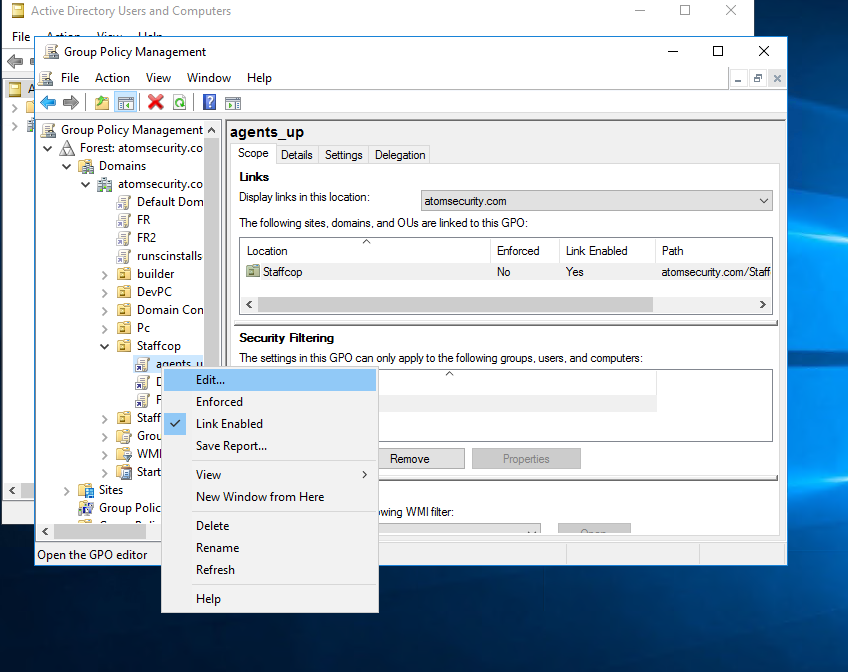Click the Links list horizontal scrollbar
The height and width of the screenshot is (672, 848).
[x=450, y=304]
